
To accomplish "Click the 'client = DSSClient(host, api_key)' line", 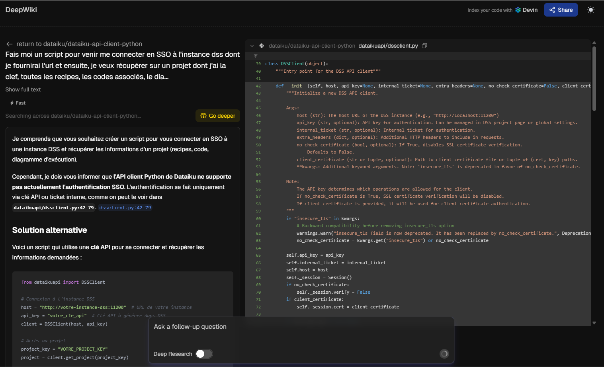I will (x=64, y=324).
